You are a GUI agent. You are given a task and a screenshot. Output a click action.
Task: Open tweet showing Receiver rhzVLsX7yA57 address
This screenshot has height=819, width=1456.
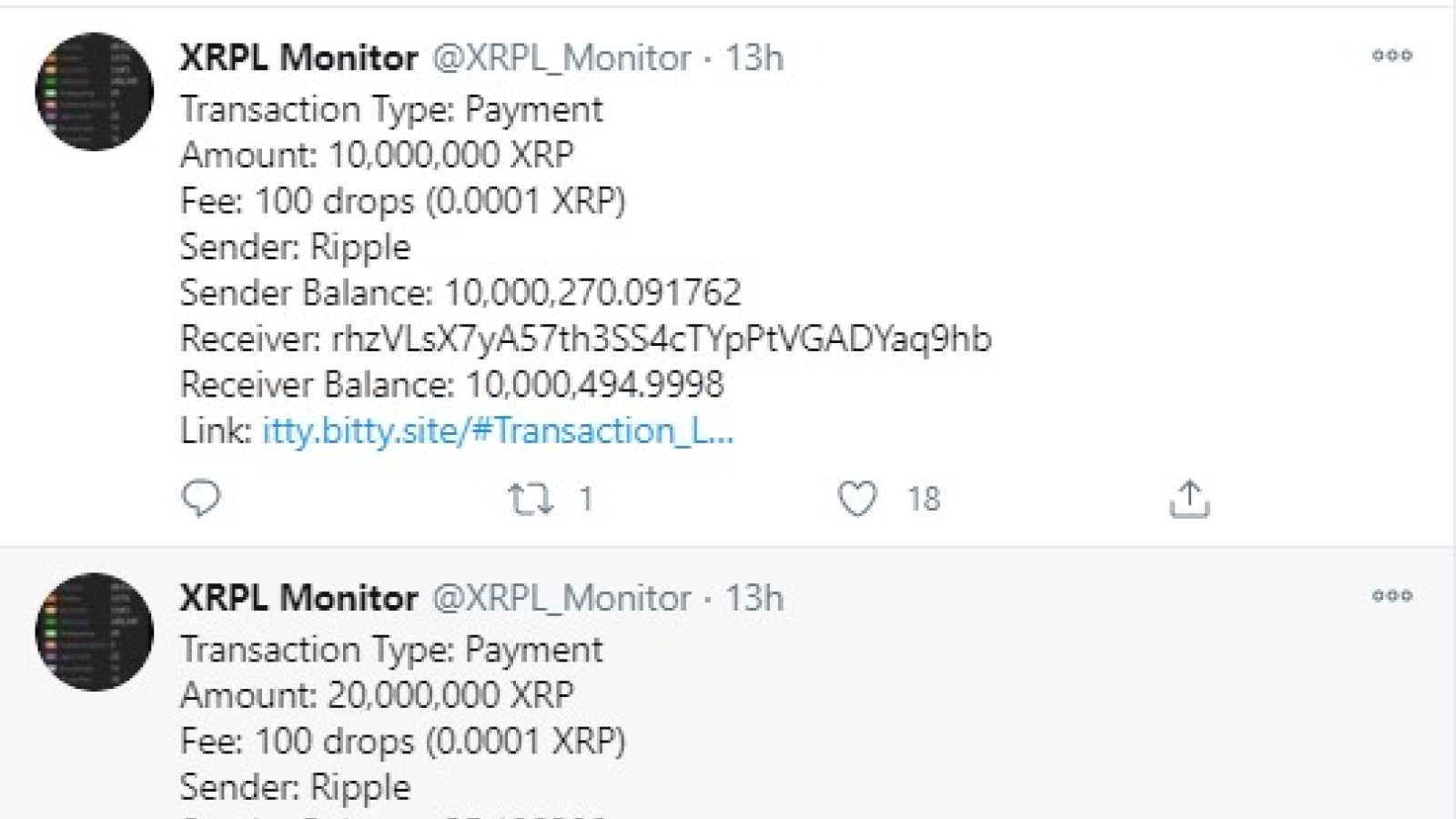click(586, 339)
